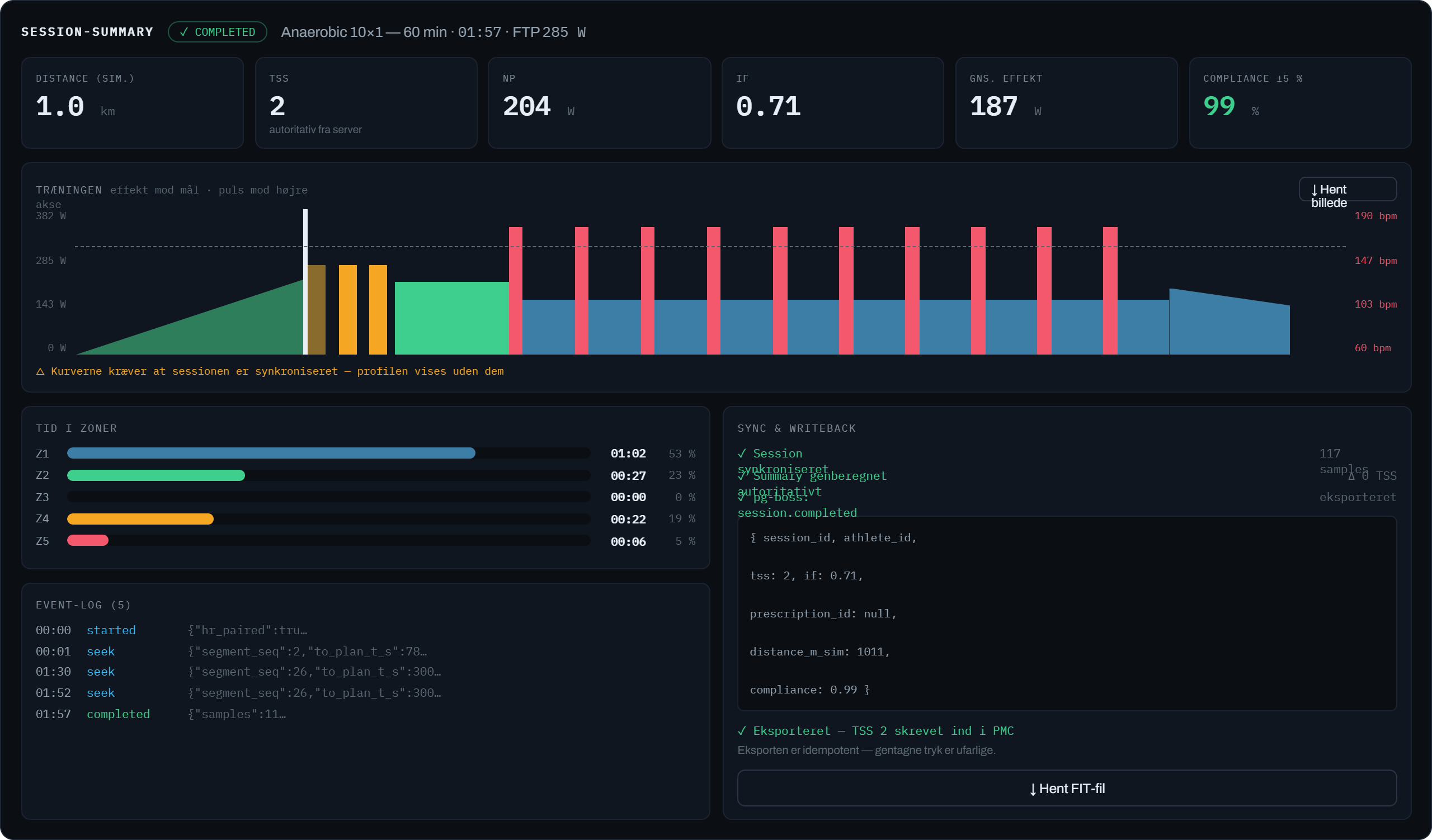1432x840 pixels.
Task: Click the 'Session synkroniseret' status line
Action: (783, 461)
